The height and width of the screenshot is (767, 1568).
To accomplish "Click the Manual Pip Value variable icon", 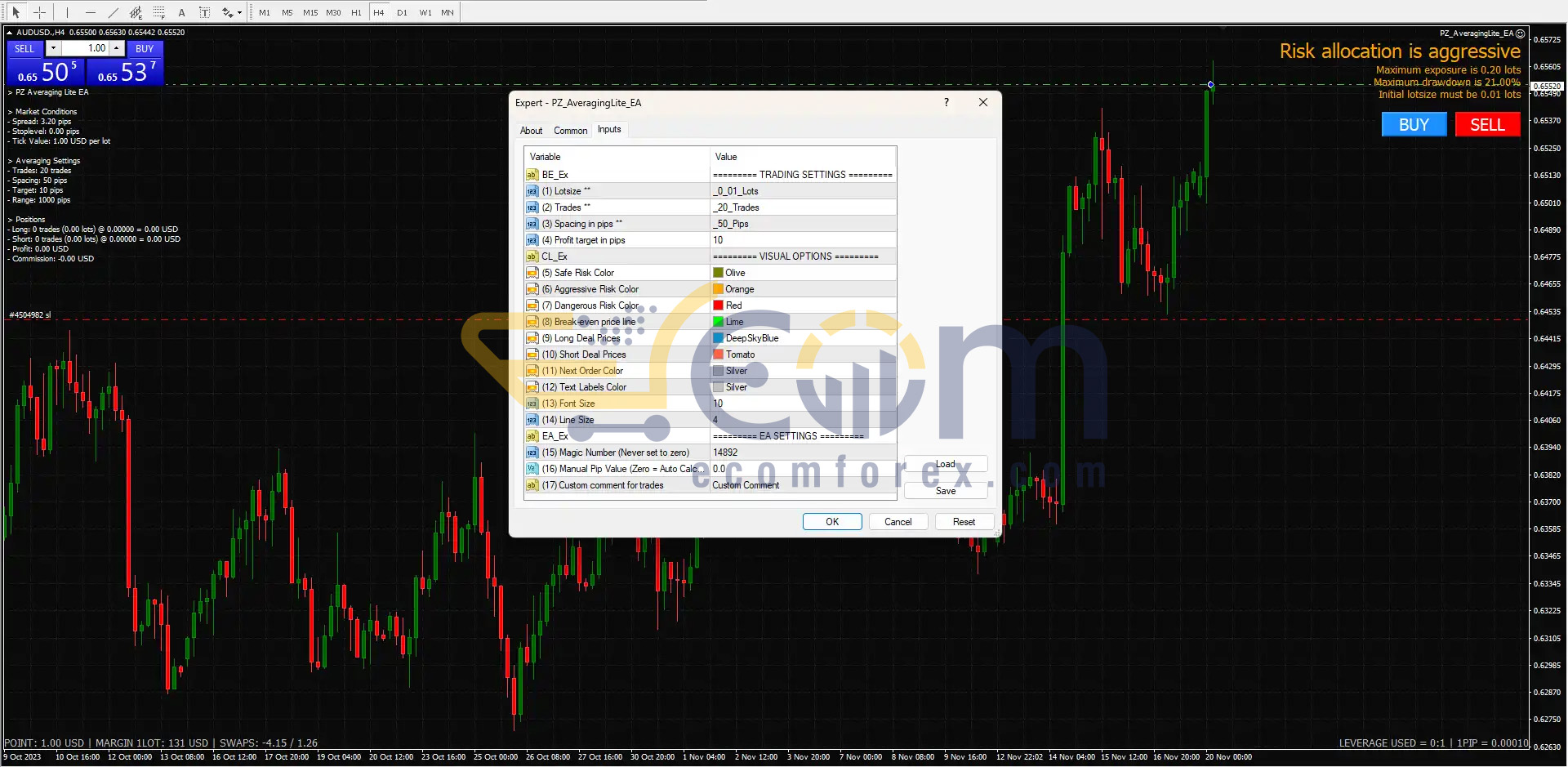I will 532,469.
